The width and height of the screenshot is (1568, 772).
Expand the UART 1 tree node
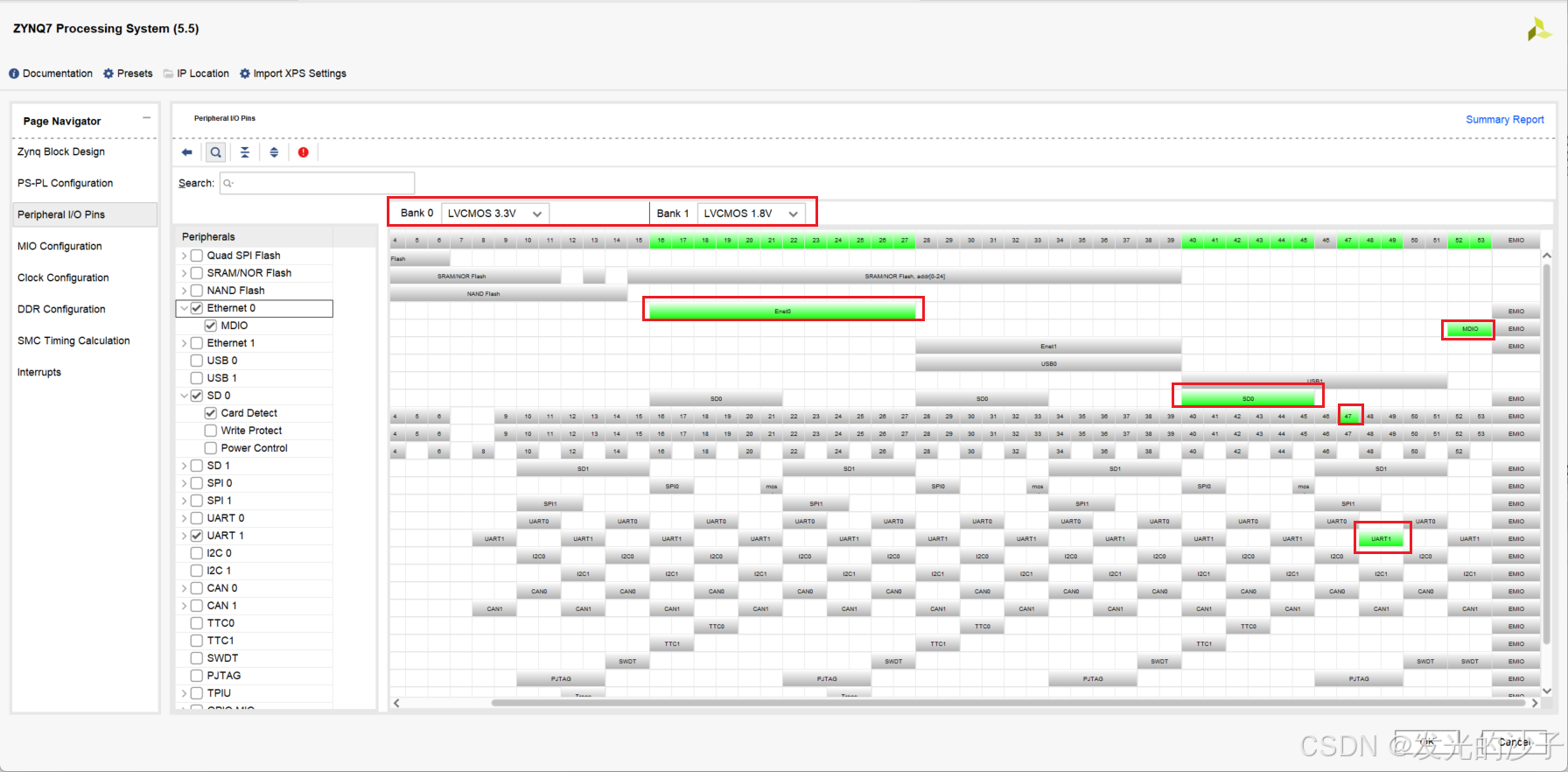click(184, 536)
